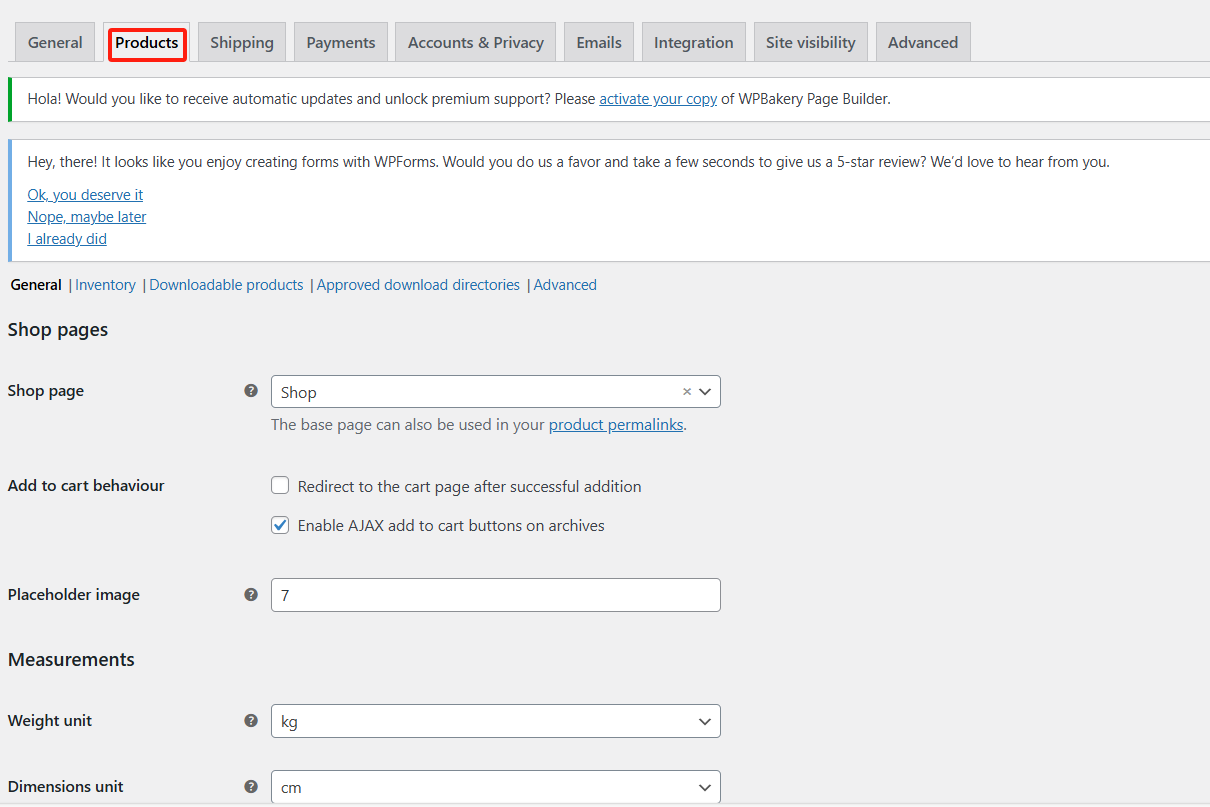1210x807 pixels.
Task: Click the help icon beside Placeholder image
Action: point(251,594)
